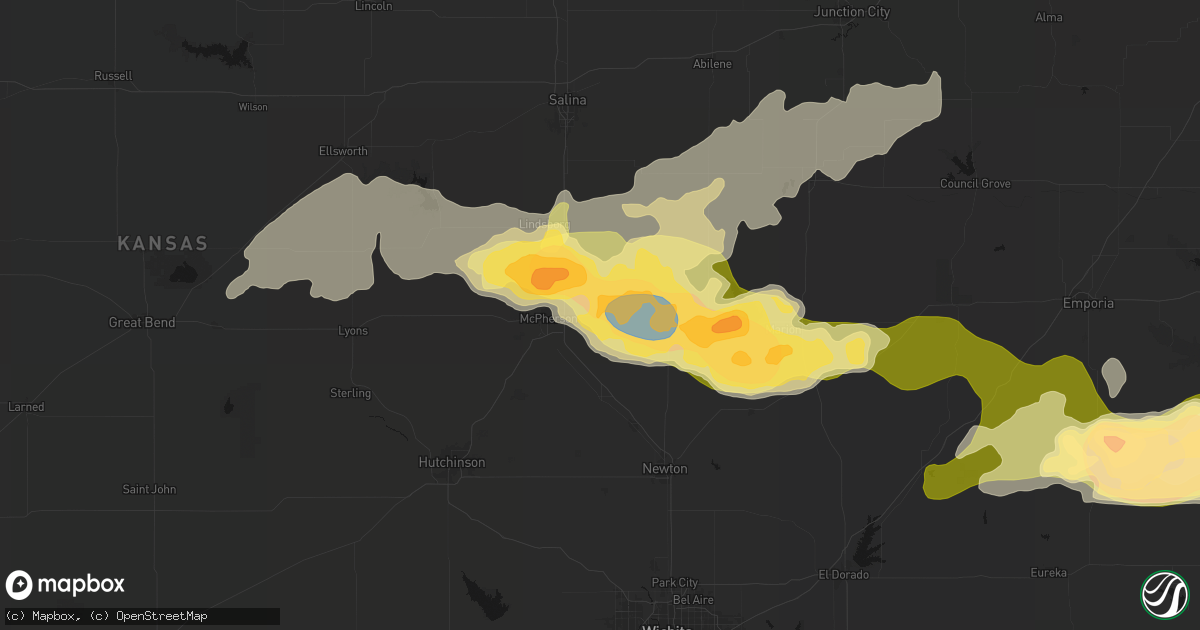
Task: Click the Ellsworth town label
Action: pyautogui.click(x=343, y=151)
